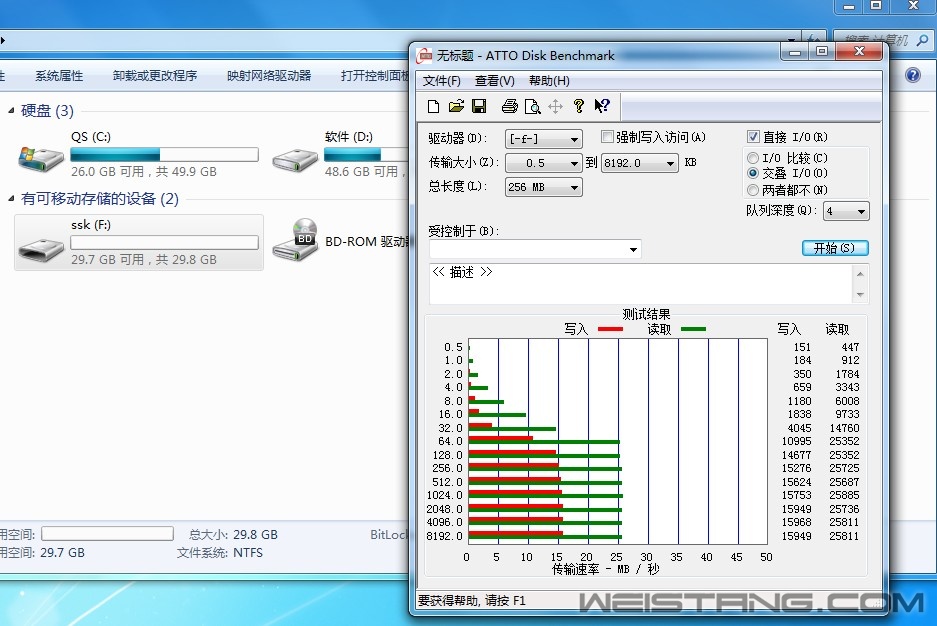Viewport: 937px width, 626px height.
Task: Choose the 两者都不 radio option
Action: tap(753, 190)
